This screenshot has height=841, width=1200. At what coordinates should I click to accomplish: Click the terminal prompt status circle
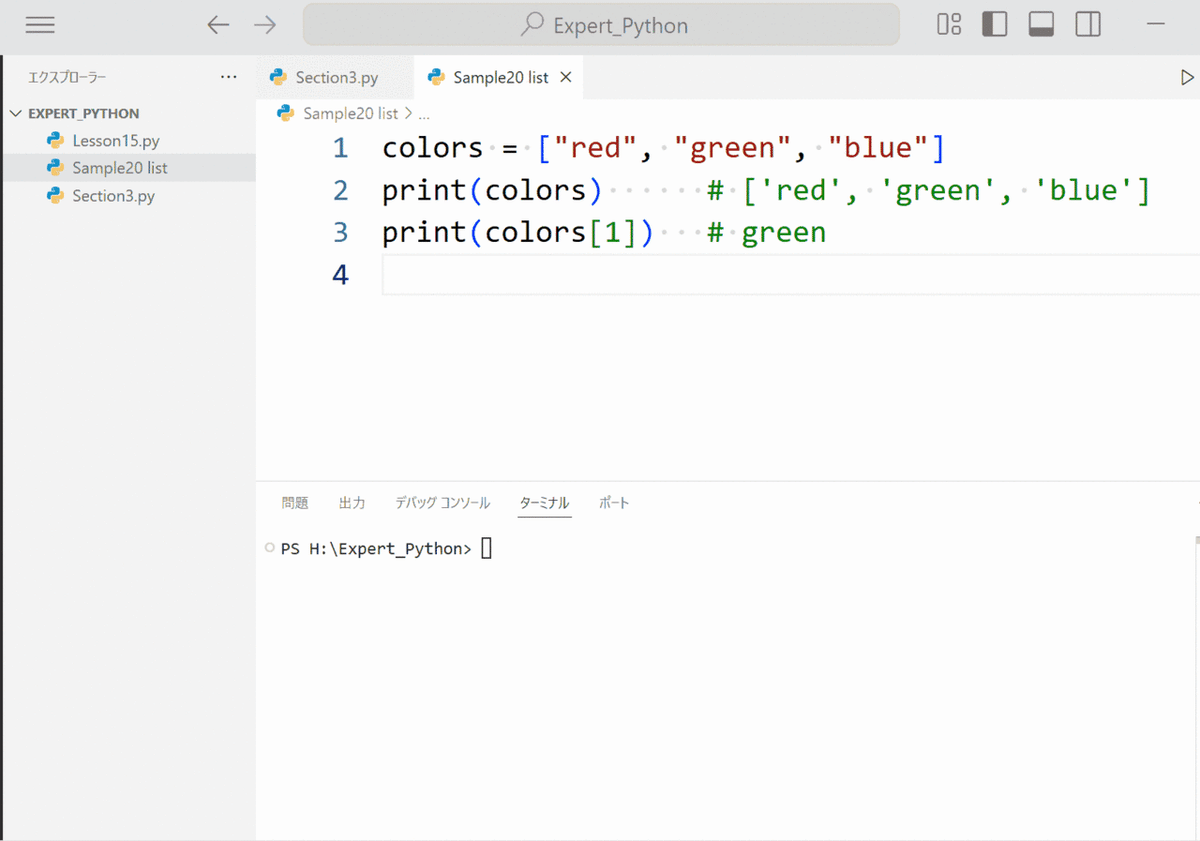click(269, 548)
